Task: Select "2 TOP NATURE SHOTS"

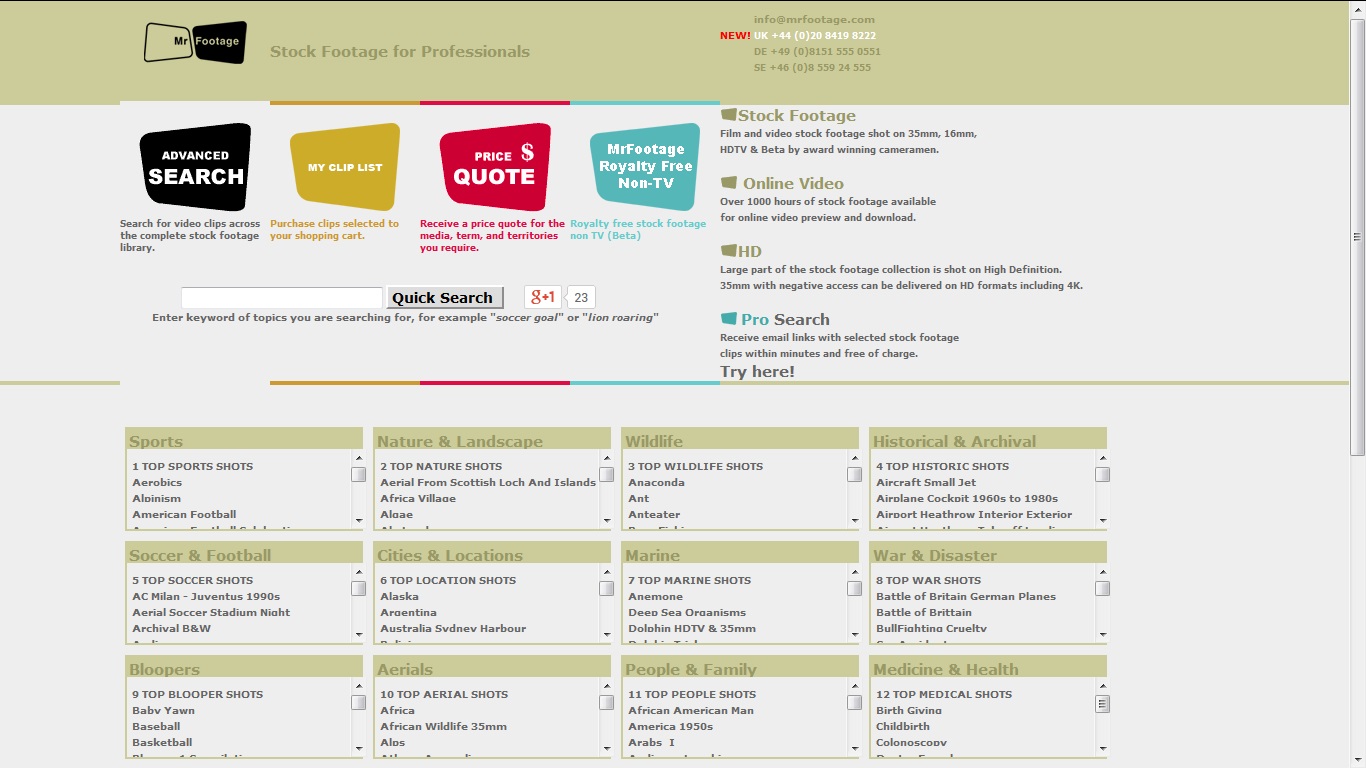Action: (x=441, y=466)
